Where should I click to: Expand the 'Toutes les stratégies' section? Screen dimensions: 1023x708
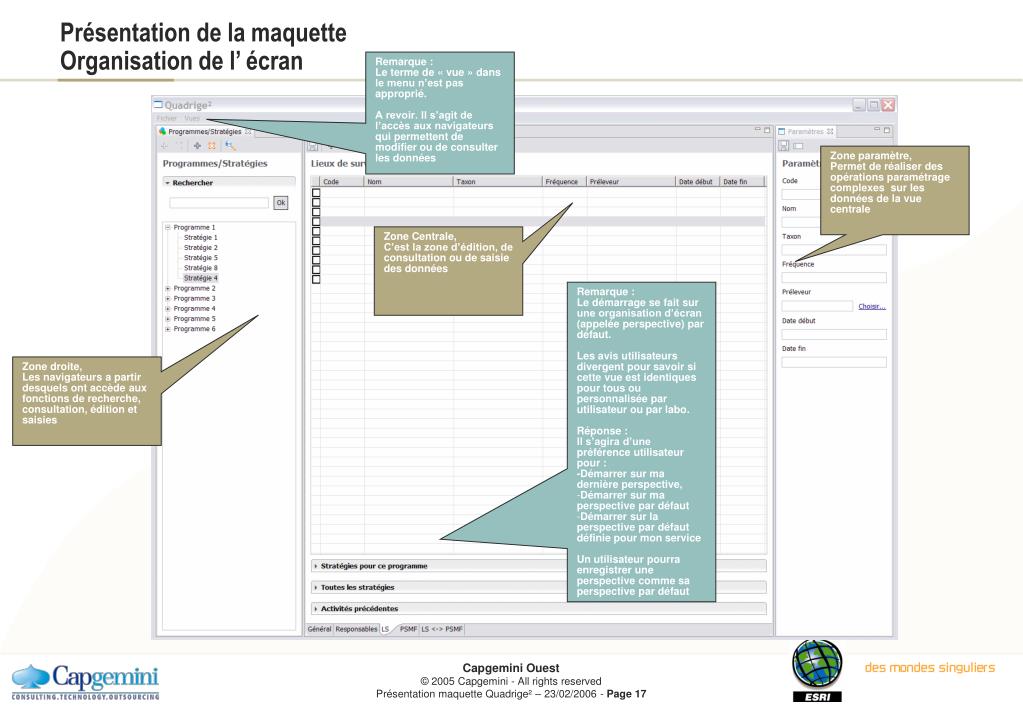tap(316, 587)
